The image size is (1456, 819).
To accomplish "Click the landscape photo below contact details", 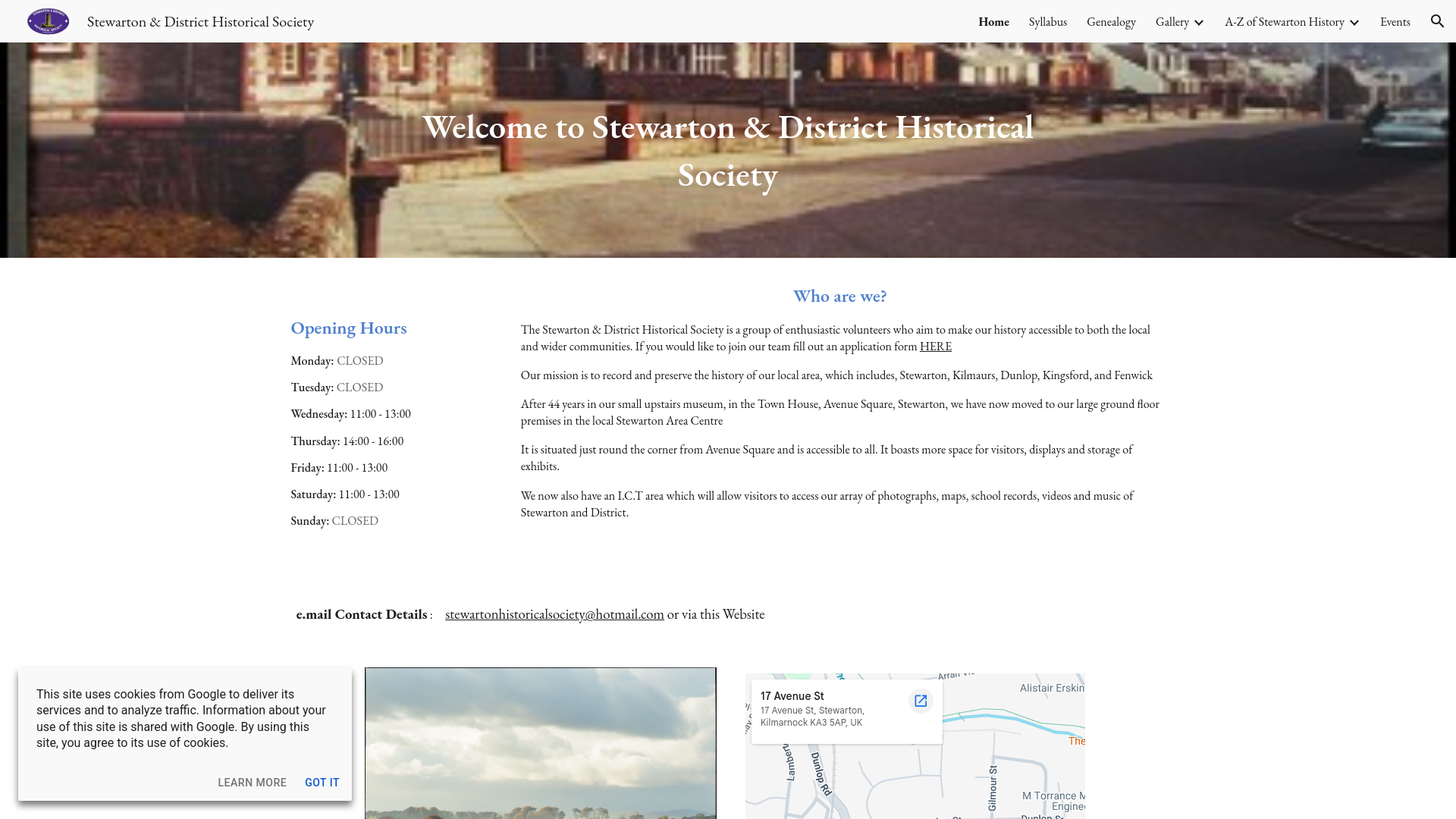I will pyautogui.click(x=540, y=743).
